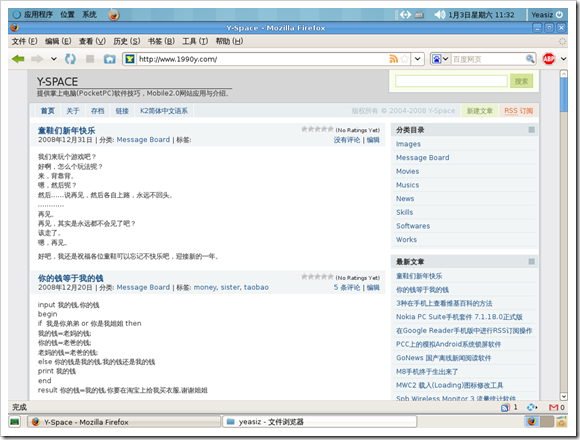Click the URL address field
Image resolution: width=580 pixels, height=440 pixels.
[x=262, y=59]
